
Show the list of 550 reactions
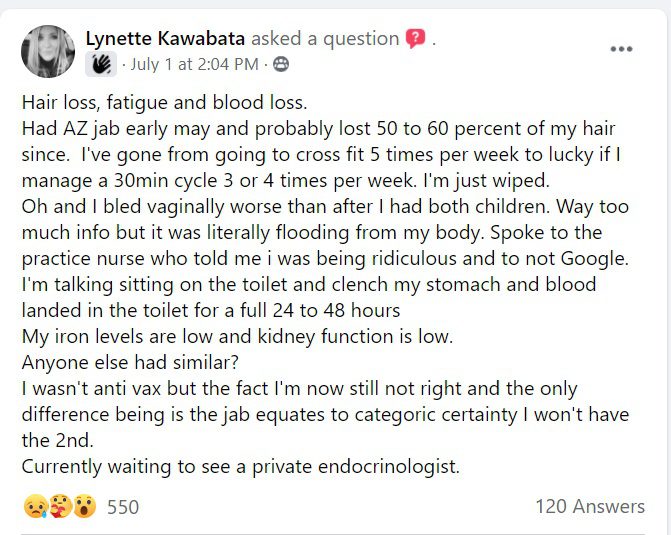tap(123, 507)
